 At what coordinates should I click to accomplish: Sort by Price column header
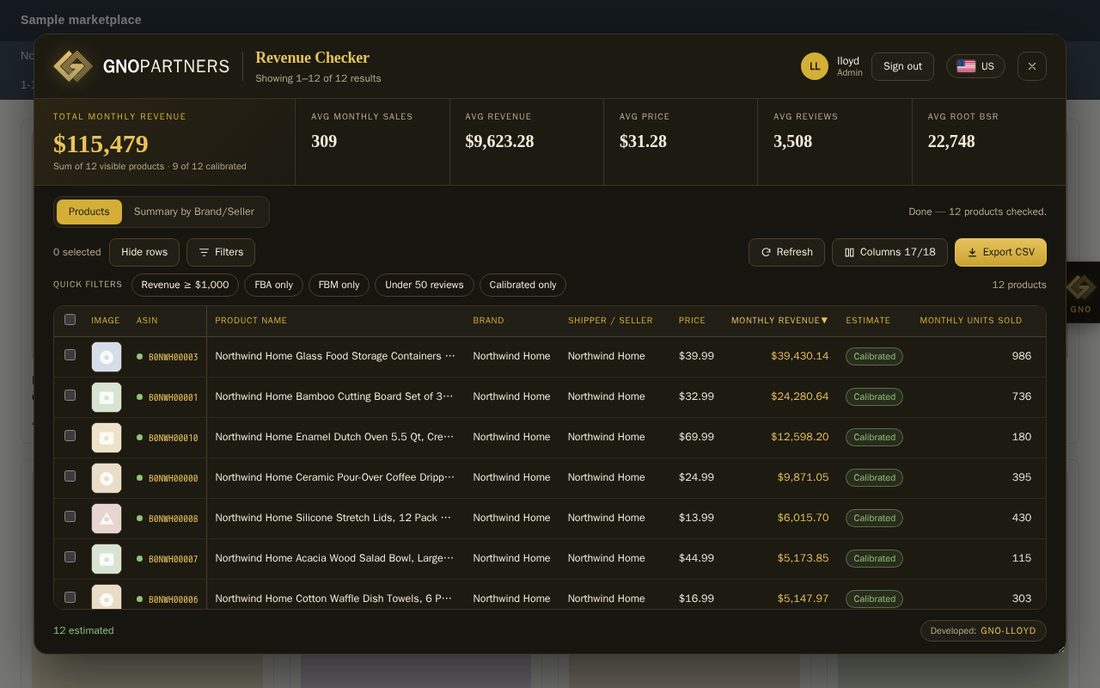(692, 321)
